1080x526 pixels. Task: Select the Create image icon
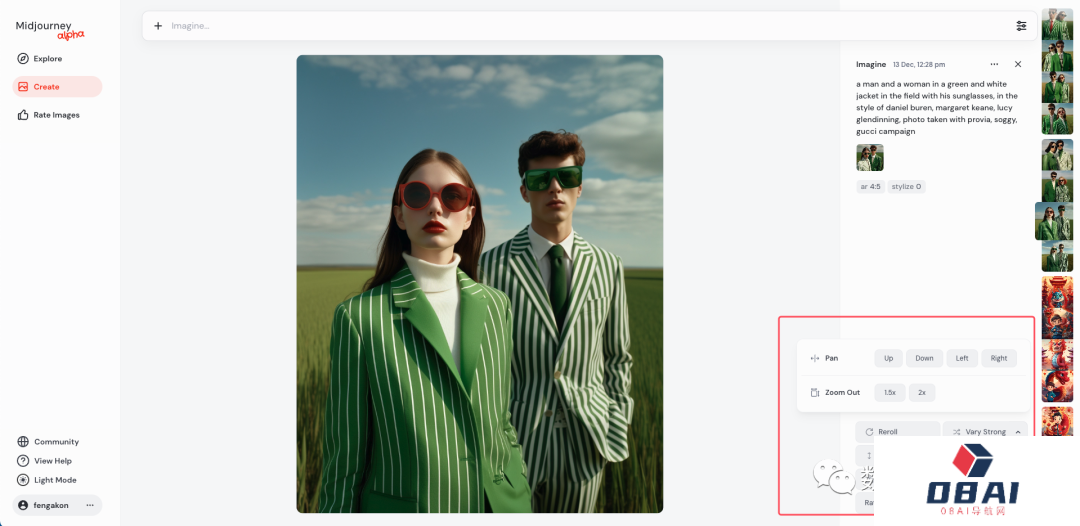click(23, 87)
